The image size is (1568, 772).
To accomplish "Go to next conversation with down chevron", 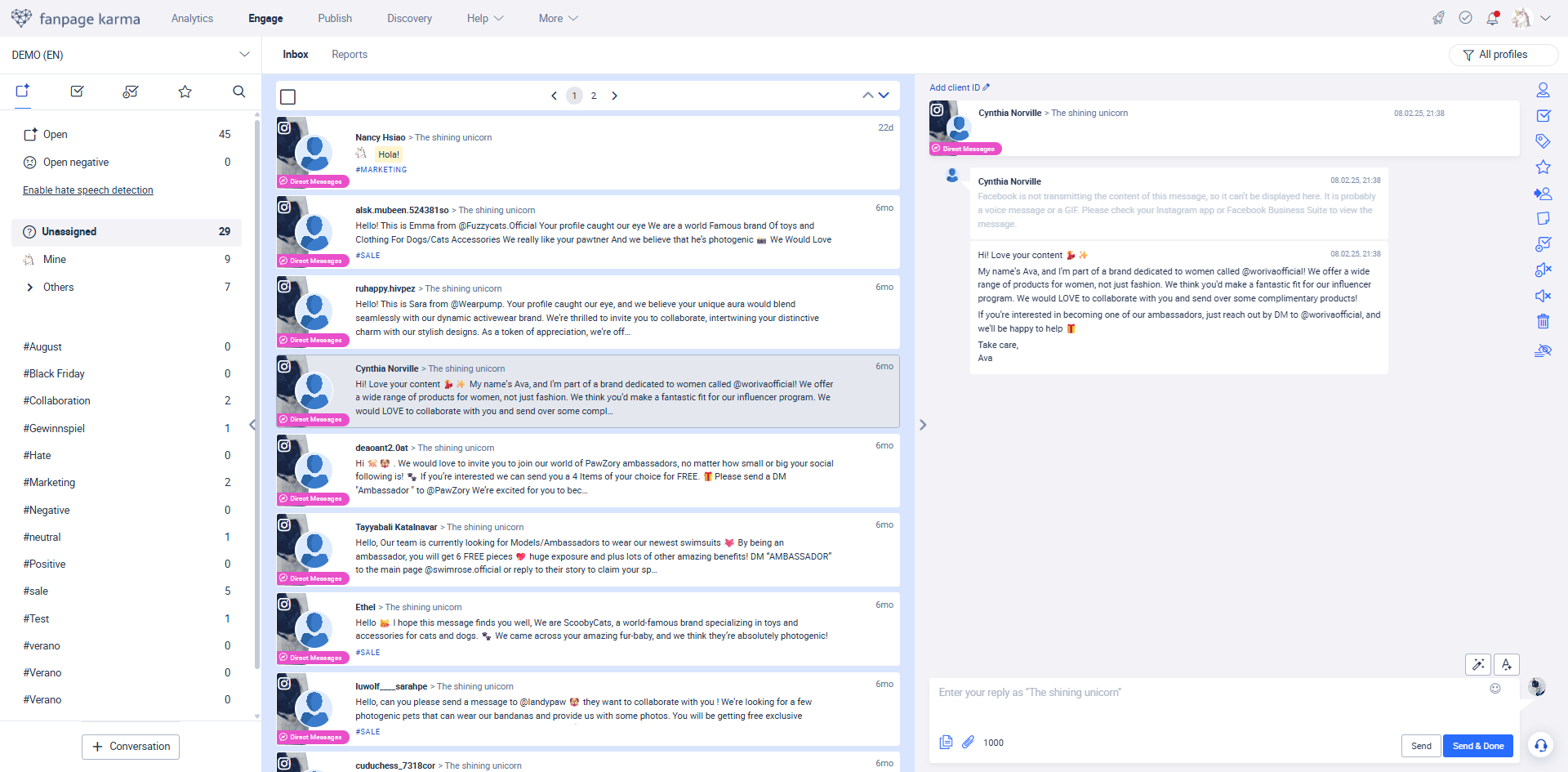I will [x=884, y=96].
